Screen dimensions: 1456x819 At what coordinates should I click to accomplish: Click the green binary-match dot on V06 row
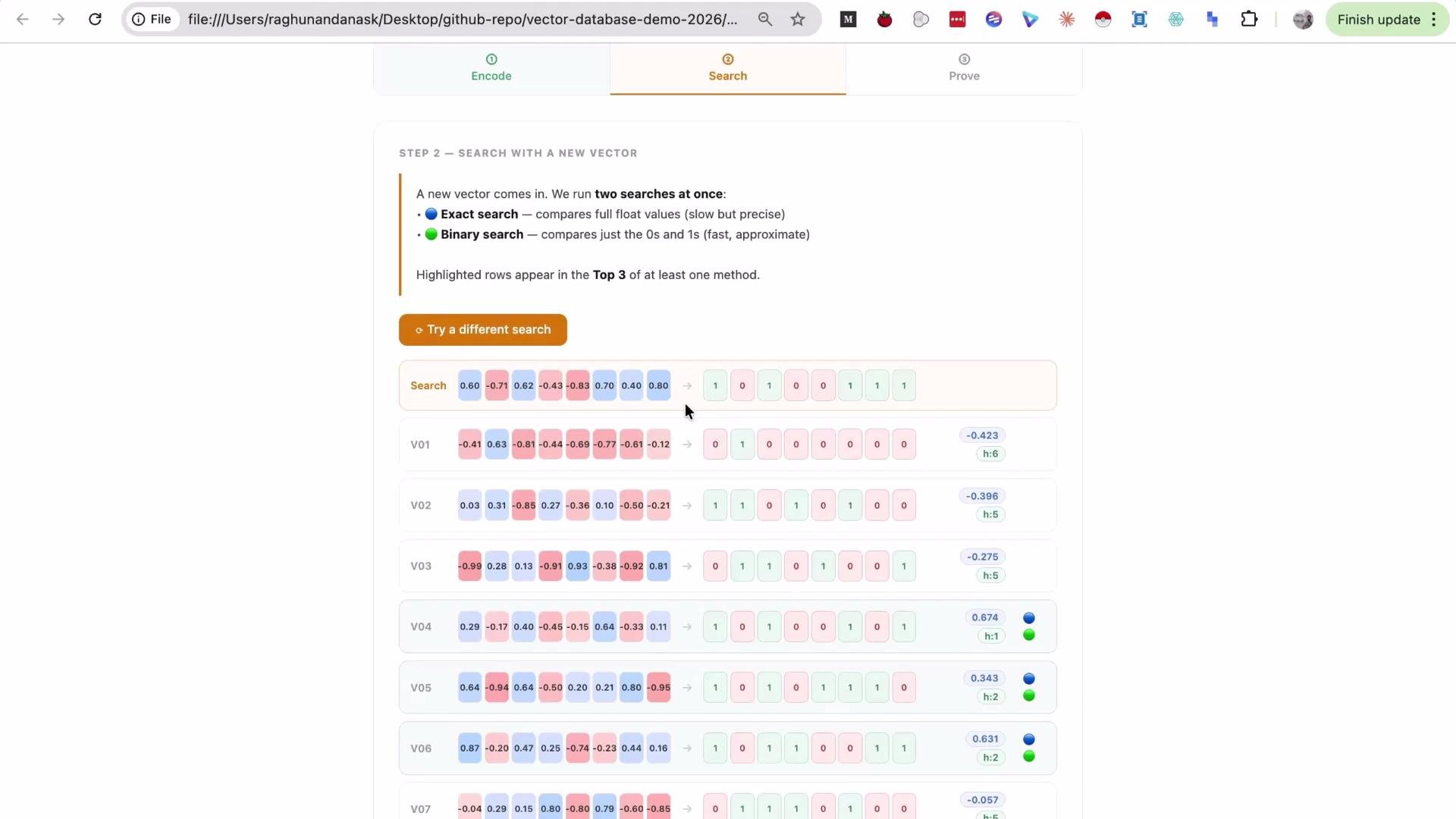tap(1029, 757)
